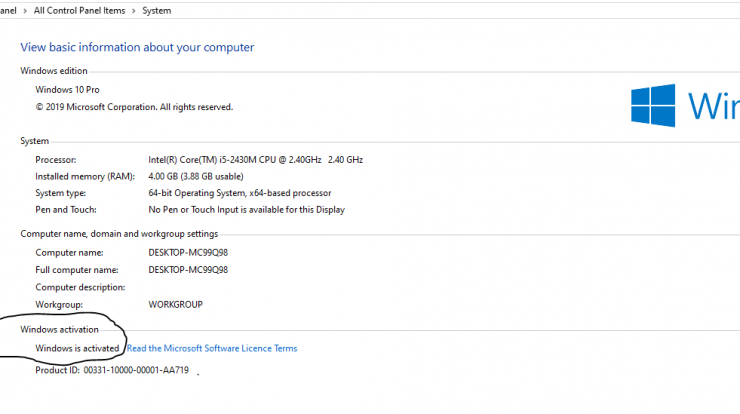Select Full computer name value DESKTOP-MC99Q98
The height and width of the screenshot is (414, 740).
click(188, 270)
